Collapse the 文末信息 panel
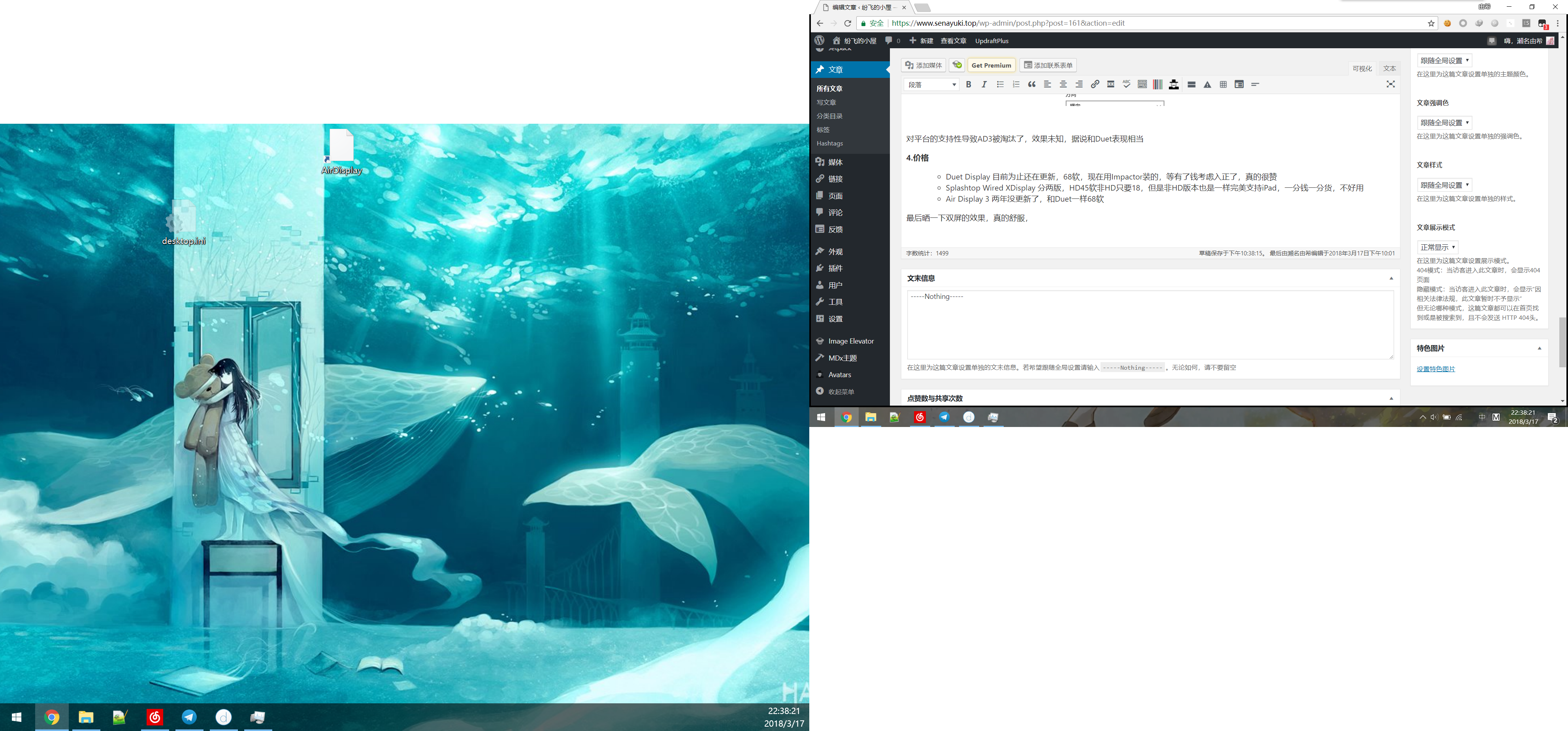This screenshot has height=731, width=1568. (x=1391, y=278)
